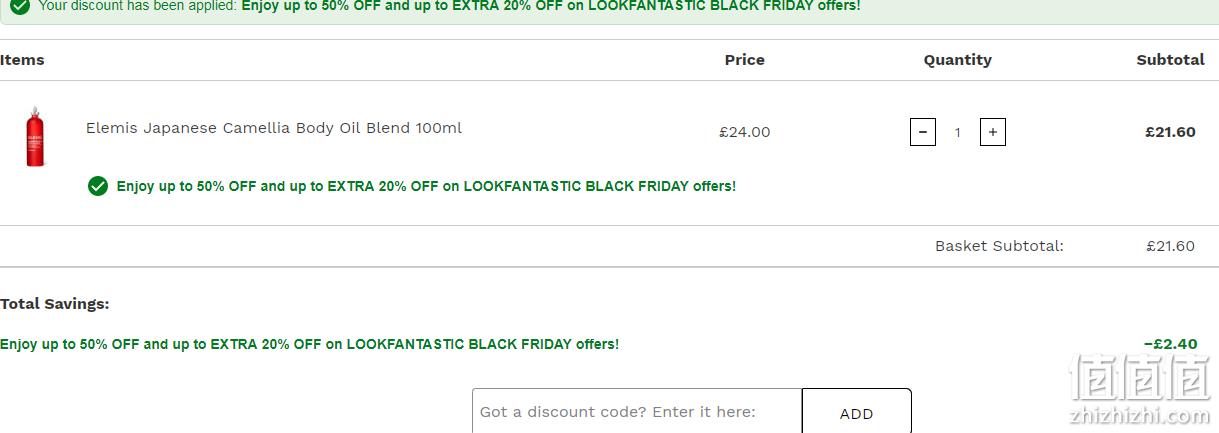Click the checkmark icon in top discount banner
The width and height of the screenshot is (1219, 433).
pos(20,6)
